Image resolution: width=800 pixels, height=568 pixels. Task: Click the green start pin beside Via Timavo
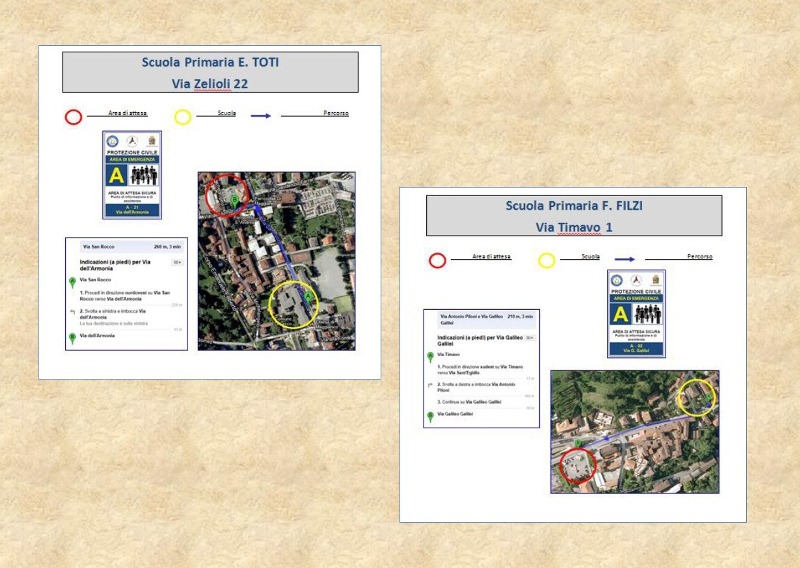point(430,356)
